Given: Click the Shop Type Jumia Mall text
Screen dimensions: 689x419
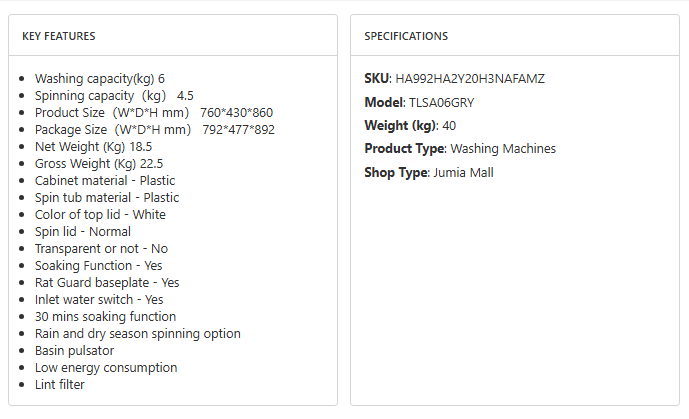Looking at the screenshot, I should pyautogui.click(x=429, y=172).
